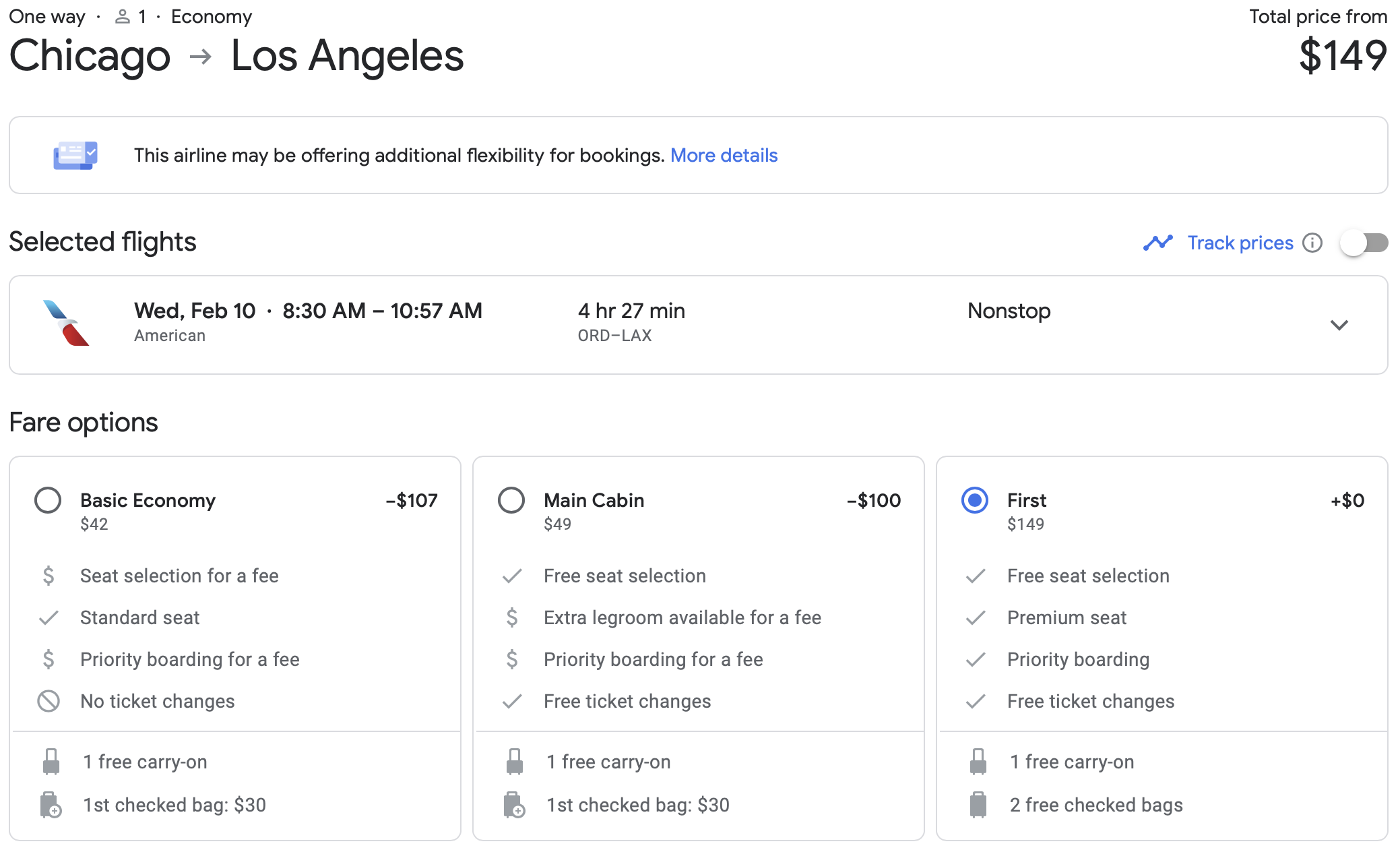Enable the Track prices toggle
Image resolution: width=1400 pixels, height=852 pixels.
click(1363, 243)
